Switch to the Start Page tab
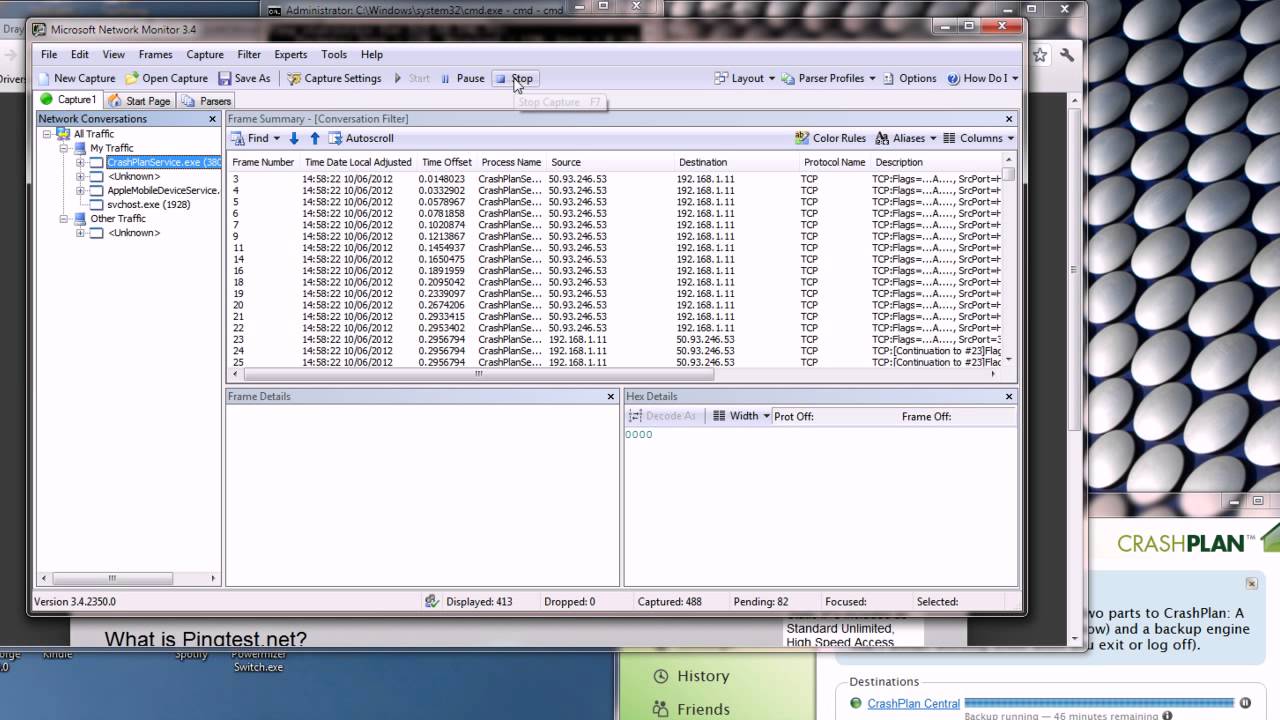The height and width of the screenshot is (720, 1280). (139, 100)
